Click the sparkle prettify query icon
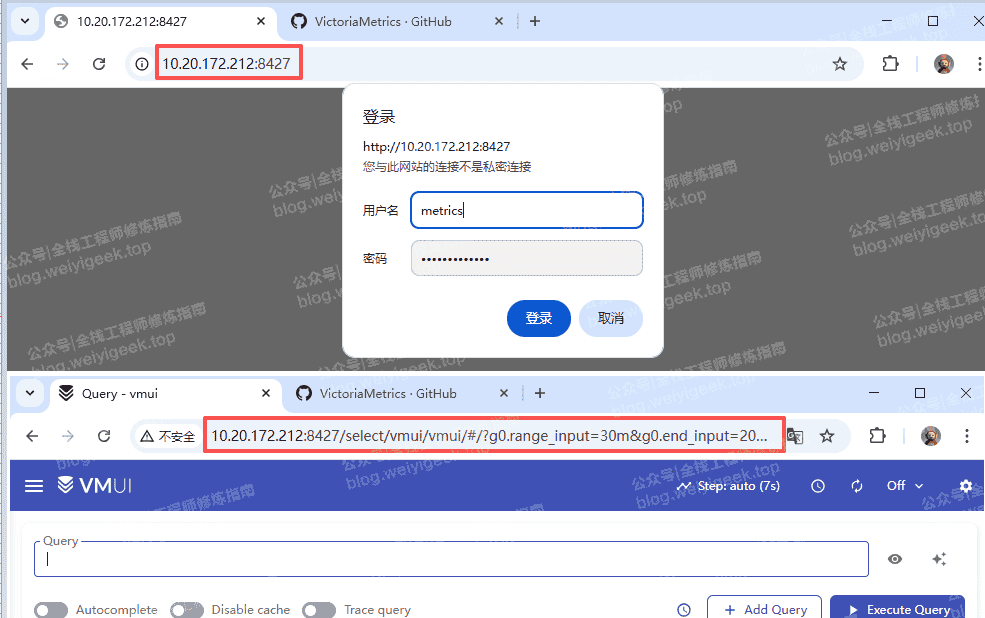This screenshot has height=618, width=985. (x=939, y=560)
